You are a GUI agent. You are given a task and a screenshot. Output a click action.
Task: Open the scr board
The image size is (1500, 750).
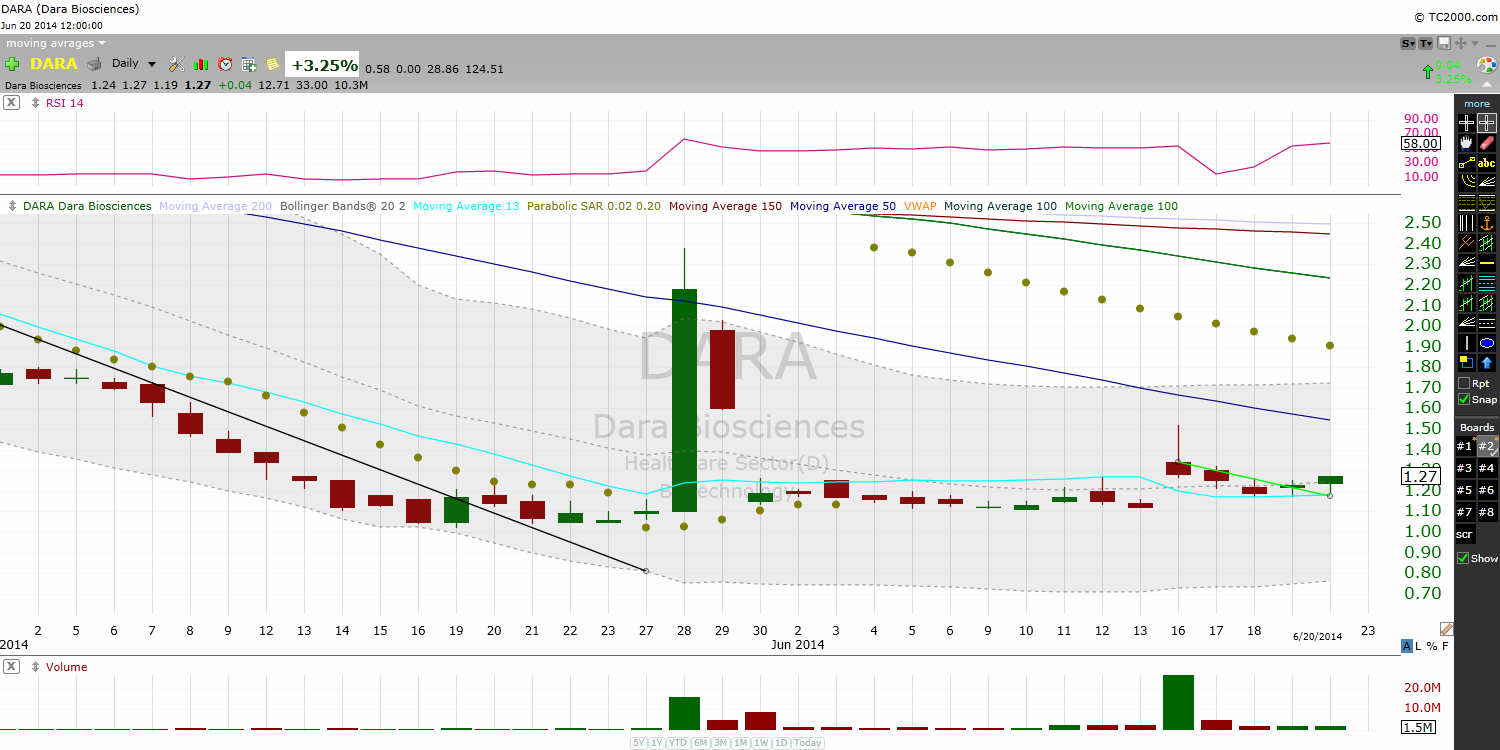[1465, 535]
